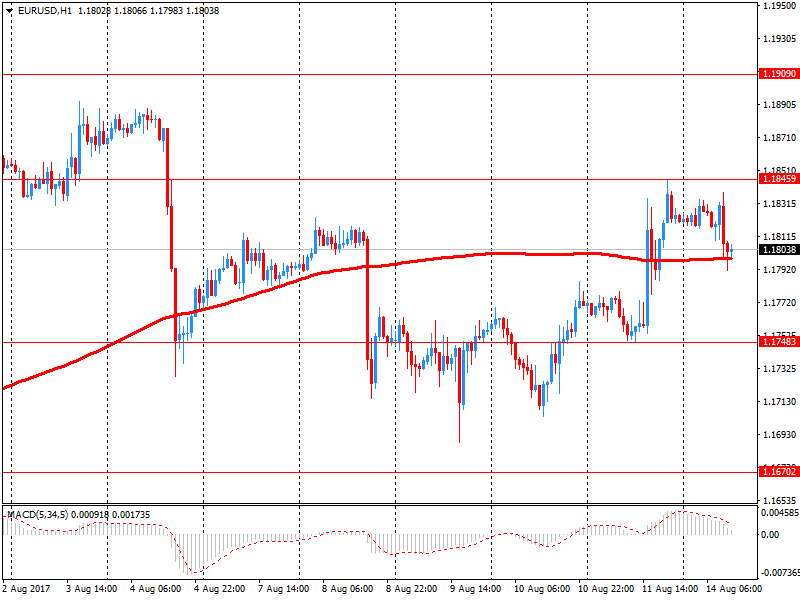Click the 10 Aug 06:00 time label
Viewport: 800px width, 600px height.
(542, 589)
